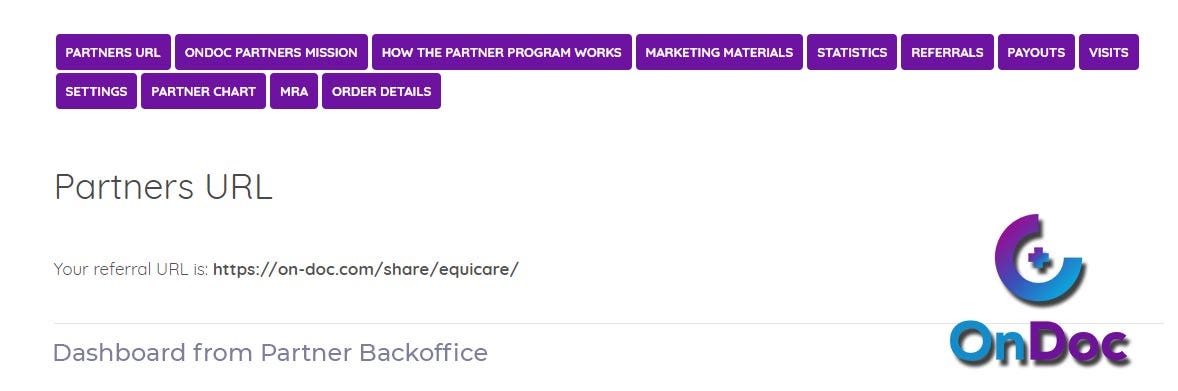1178x391 pixels.
Task: Click the Dashboard from Partner Backoffice heading
Action: [270, 353]
